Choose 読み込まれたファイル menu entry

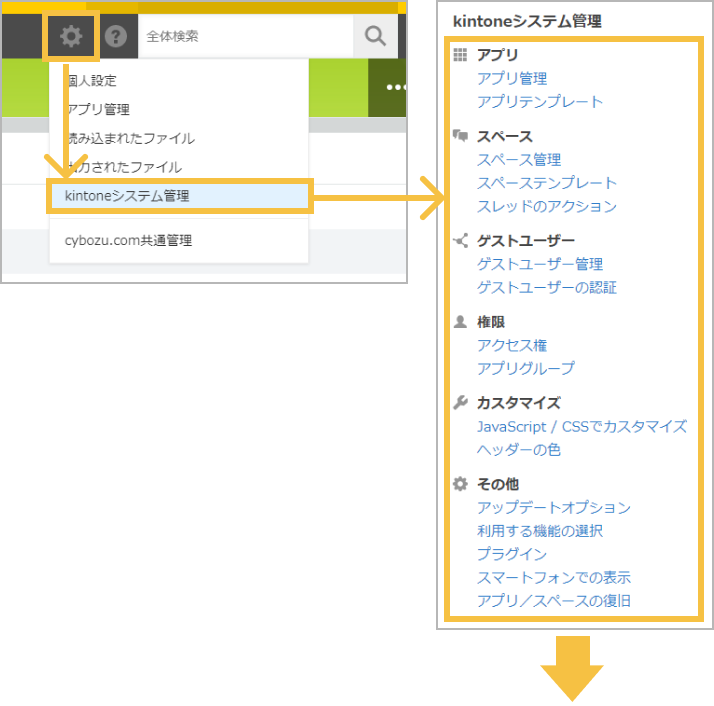click(x=178, y=138)
